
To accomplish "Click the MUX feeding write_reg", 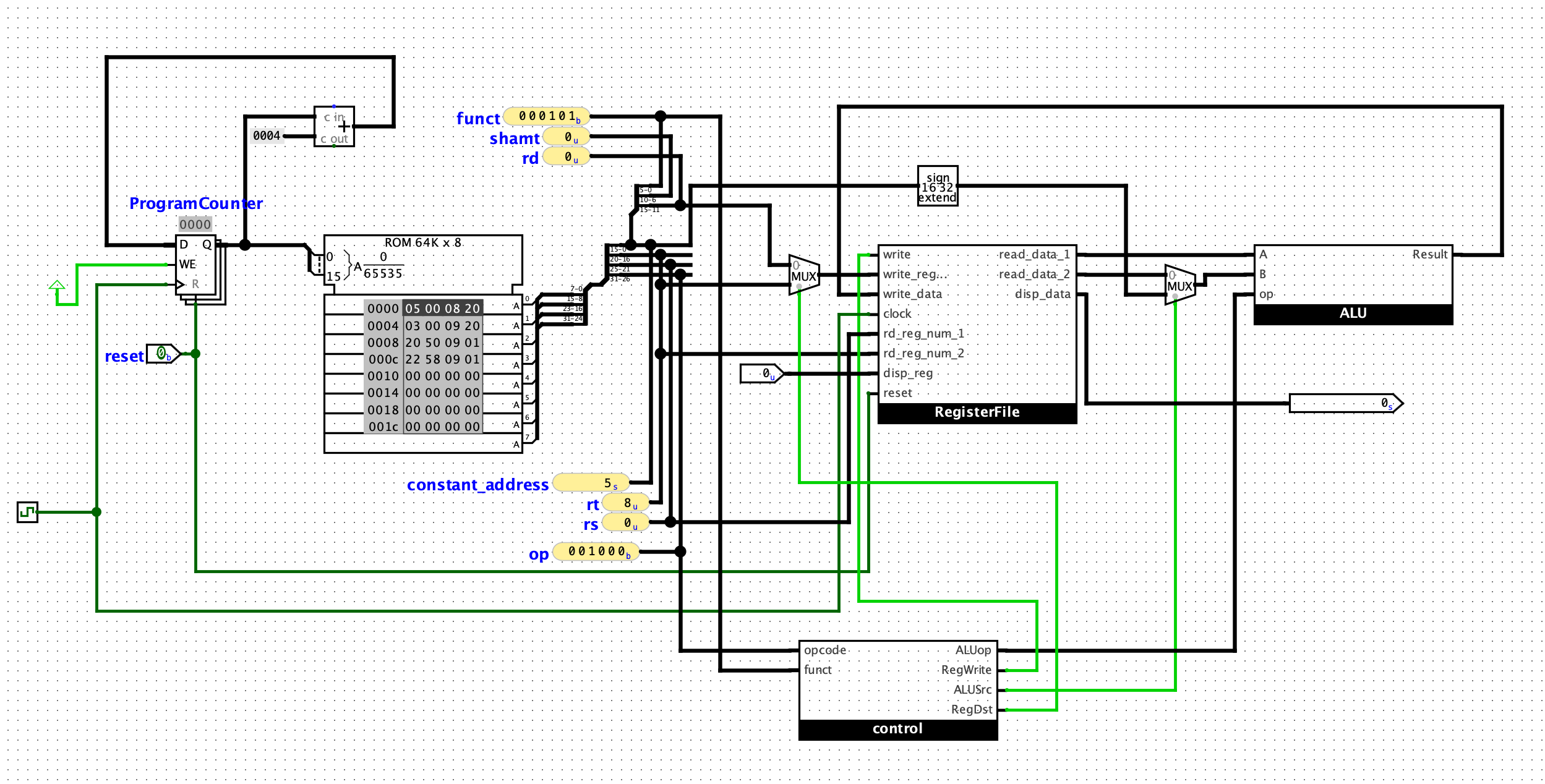I will click(x=803, y=275).
